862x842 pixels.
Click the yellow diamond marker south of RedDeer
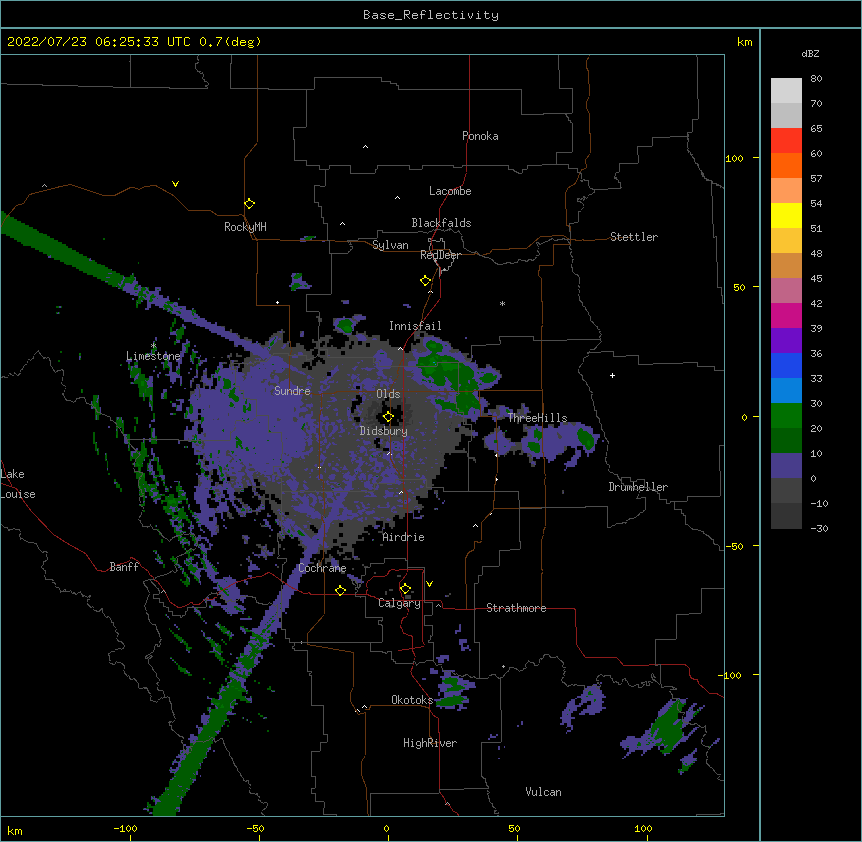pyautogui.click(x=426, y=281)
